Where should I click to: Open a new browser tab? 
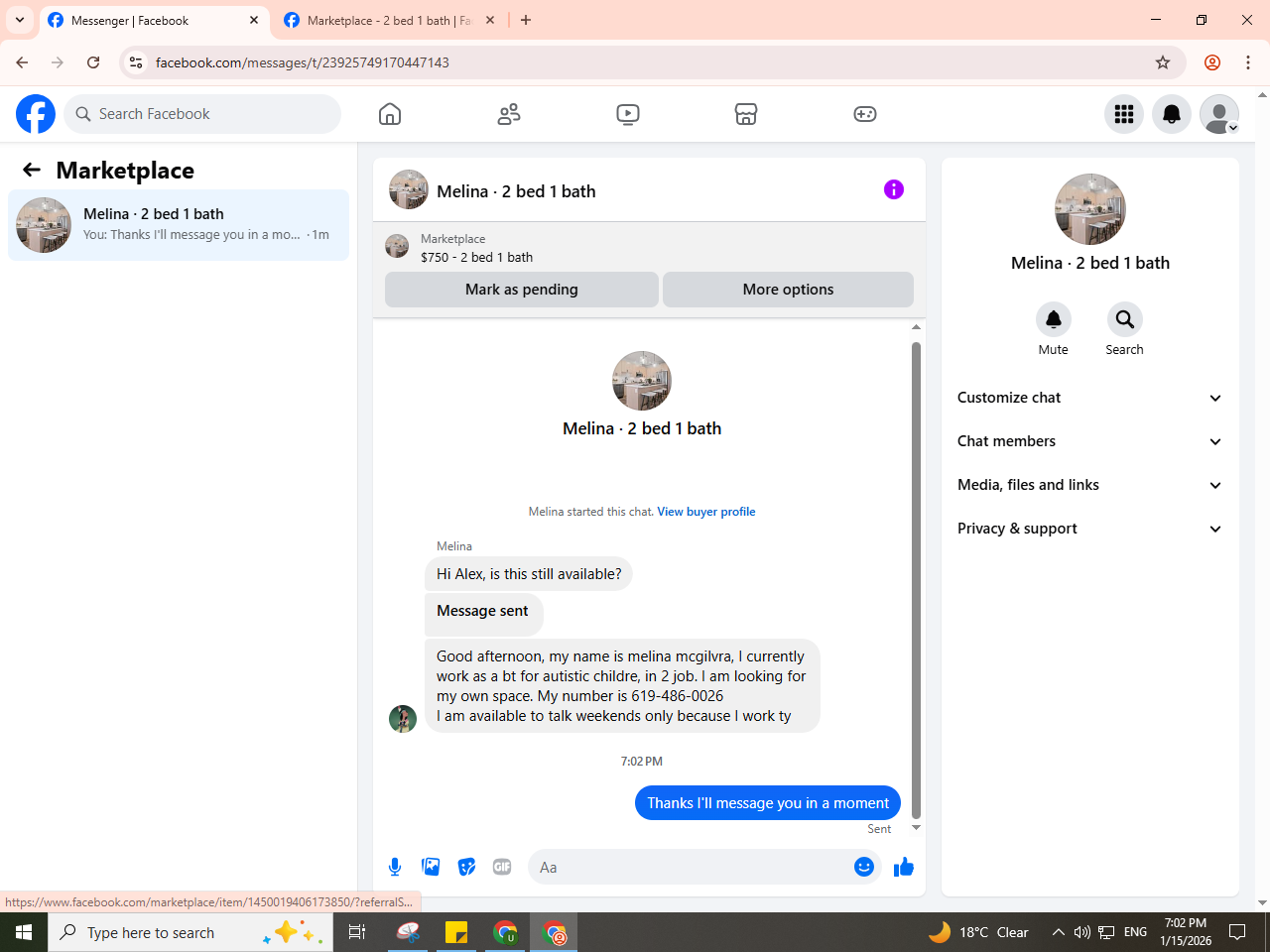tap(526, 20)
